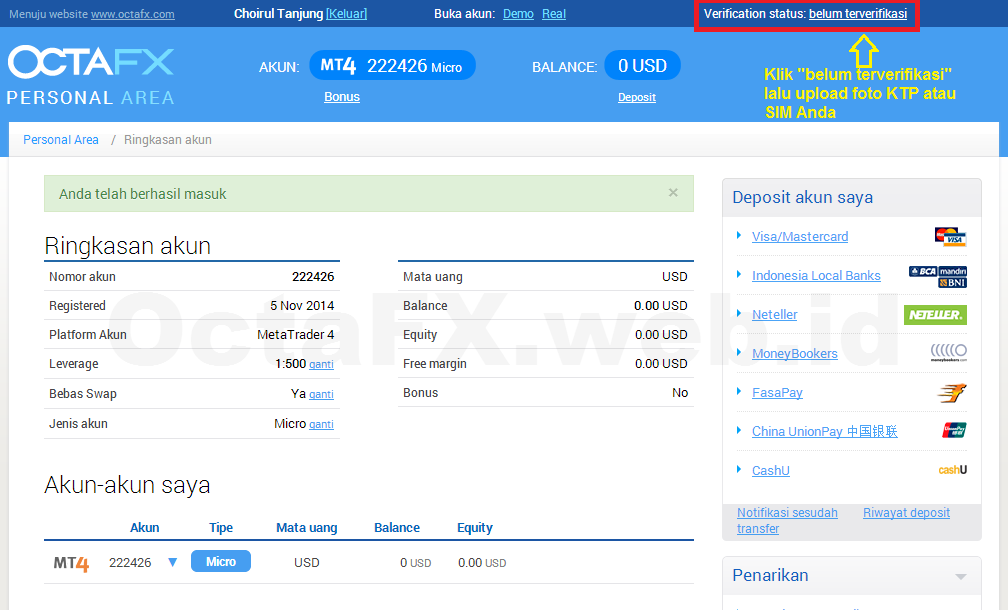The image size is (1008, 610).
Task: Click the CashU logo icon
Action: [952, 470]
